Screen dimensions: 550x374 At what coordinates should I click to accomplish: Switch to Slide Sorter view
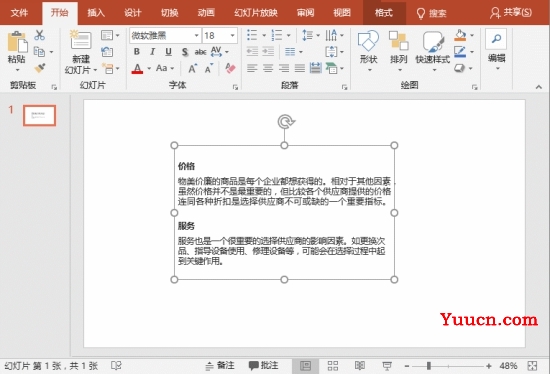[333, 366]
